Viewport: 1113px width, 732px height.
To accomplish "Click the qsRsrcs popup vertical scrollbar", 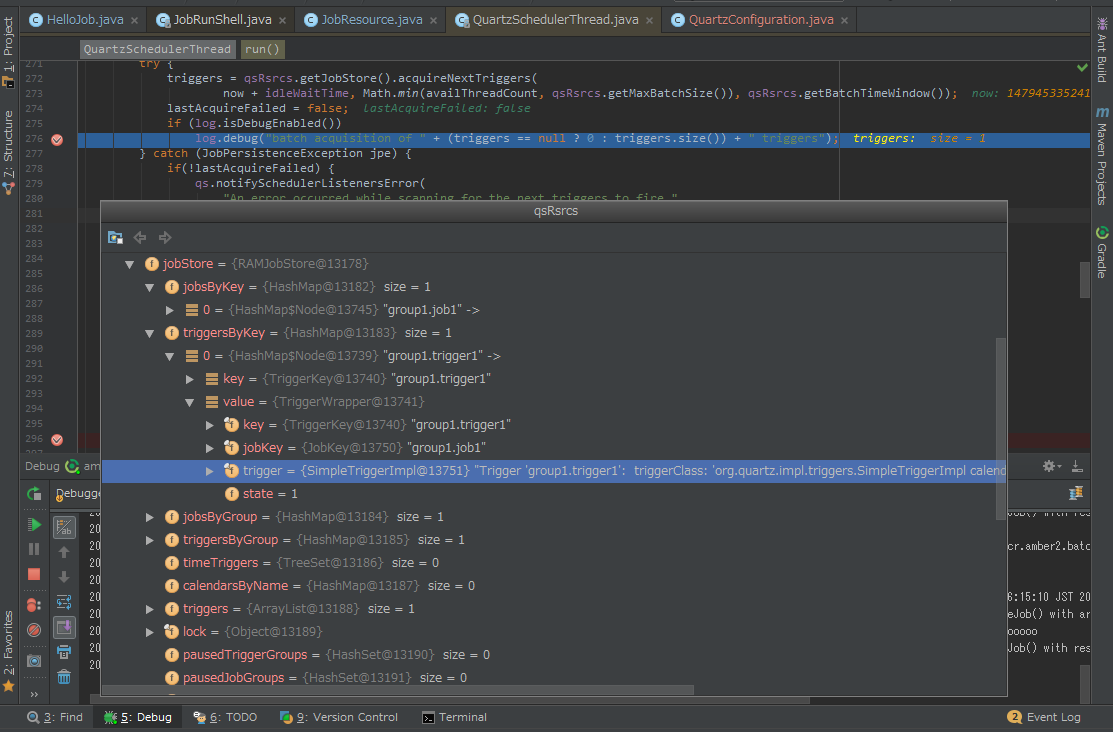I will 1000,428.
